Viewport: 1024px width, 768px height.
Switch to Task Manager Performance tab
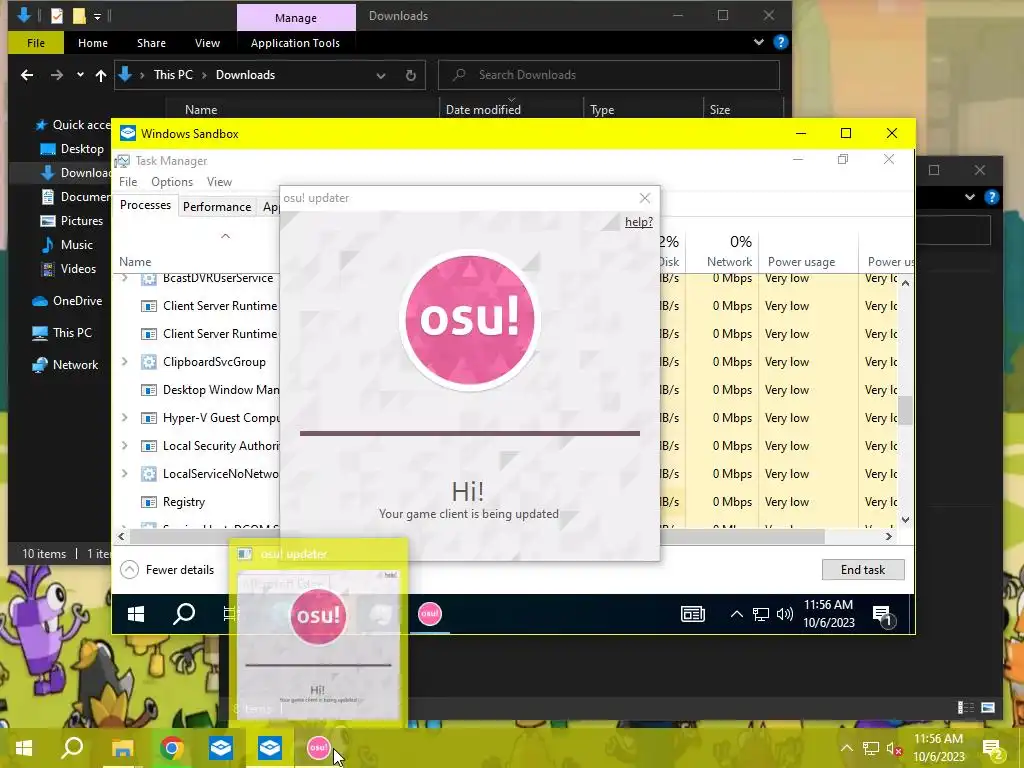(217, 207)
